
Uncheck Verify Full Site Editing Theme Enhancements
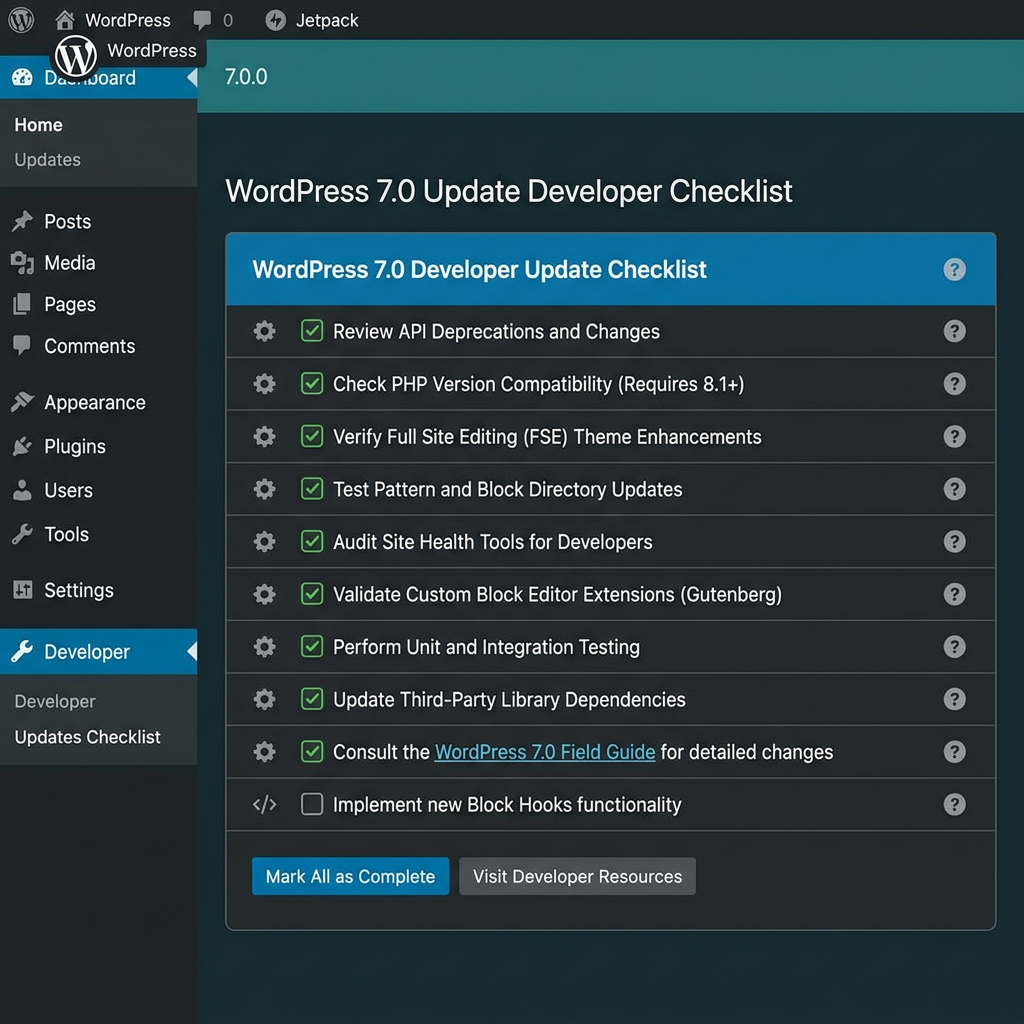(312, 436)
